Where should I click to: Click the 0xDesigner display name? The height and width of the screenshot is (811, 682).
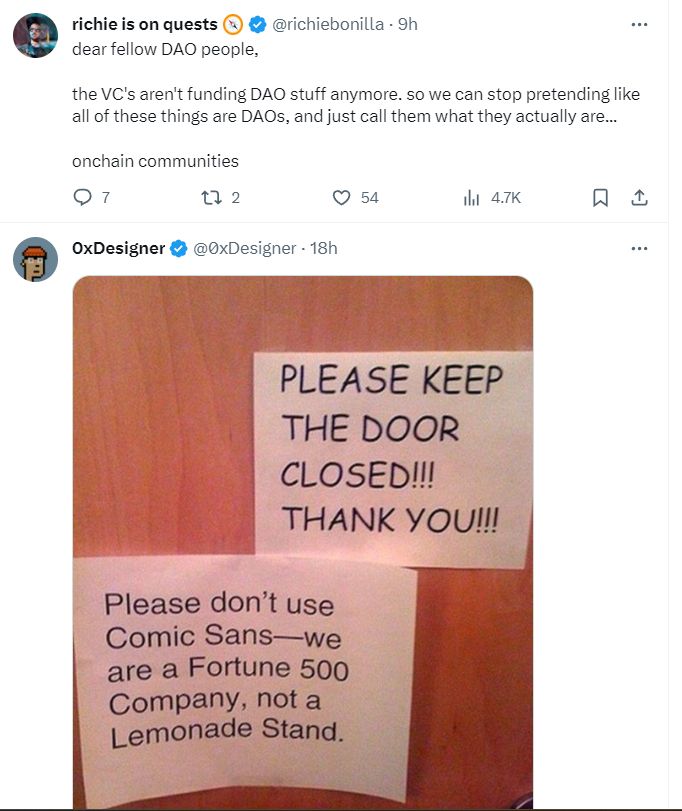(118, 248)
